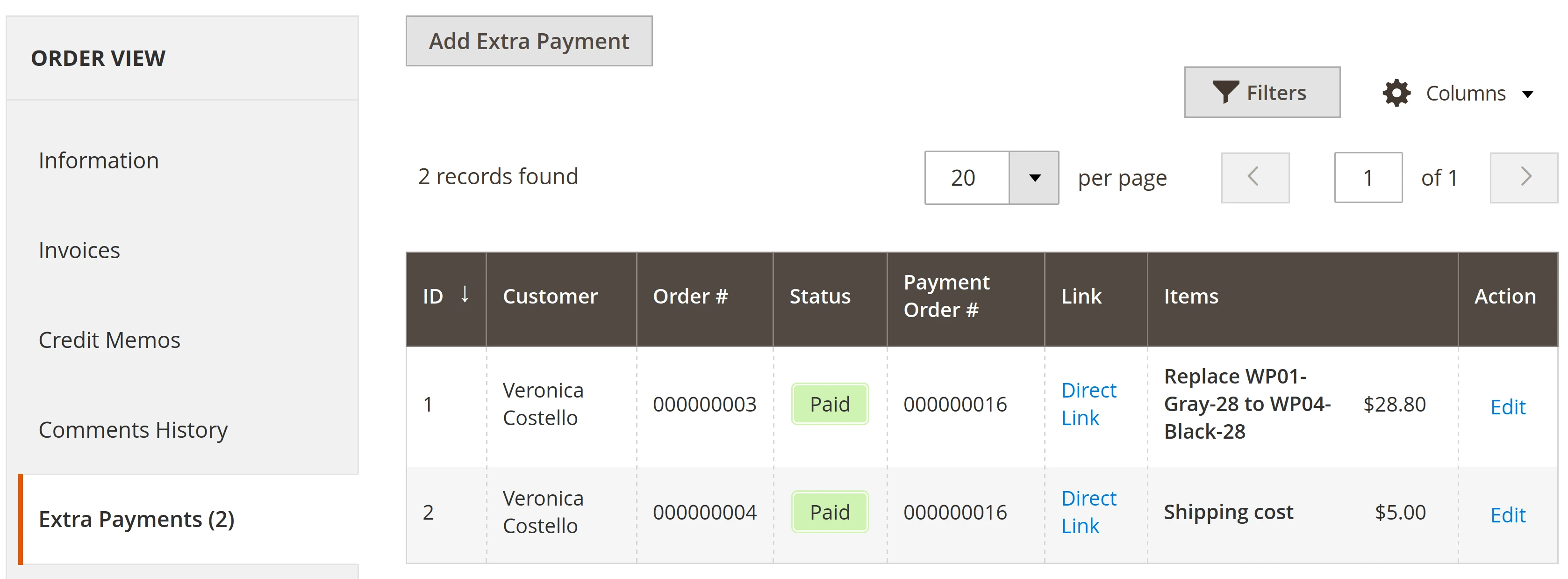Select the Comments History section
The image size is (1568, 579).
click(133, 429)
